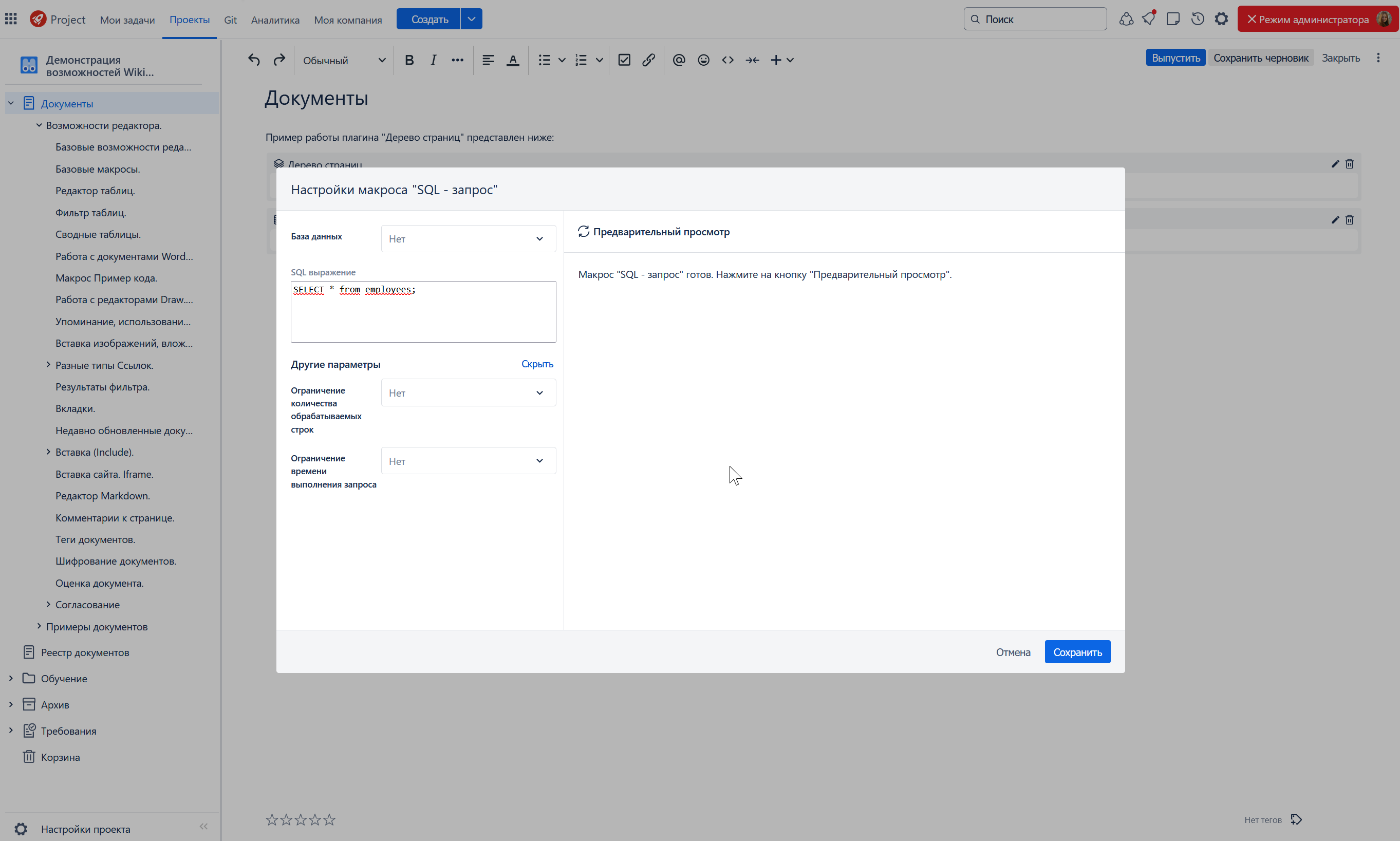Click the undo arrow in toolbar
This screenshot has height=841, width=1400.
(254, 60)
